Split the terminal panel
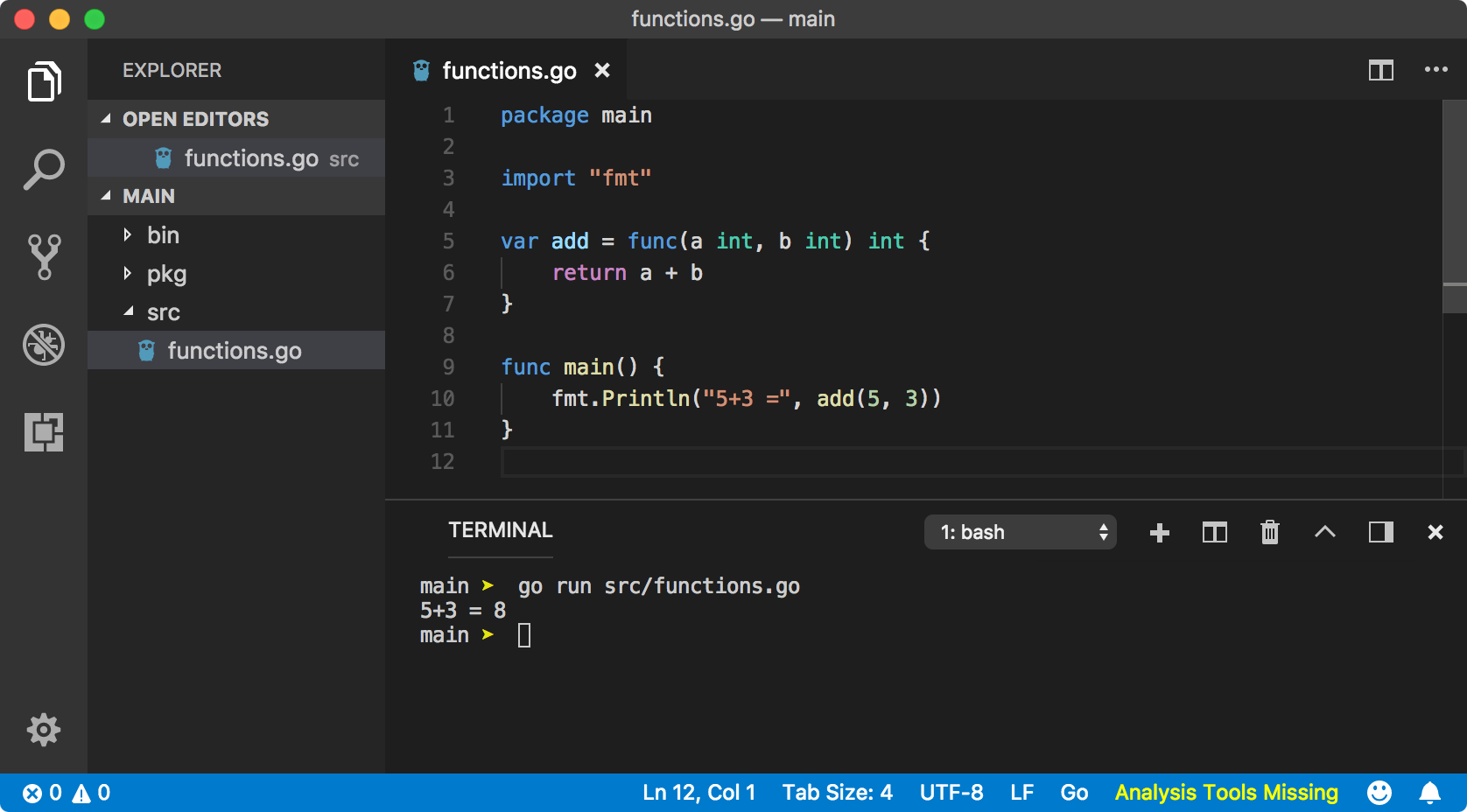Viewport: 1467px width, 812px height. coord(1215,531)
